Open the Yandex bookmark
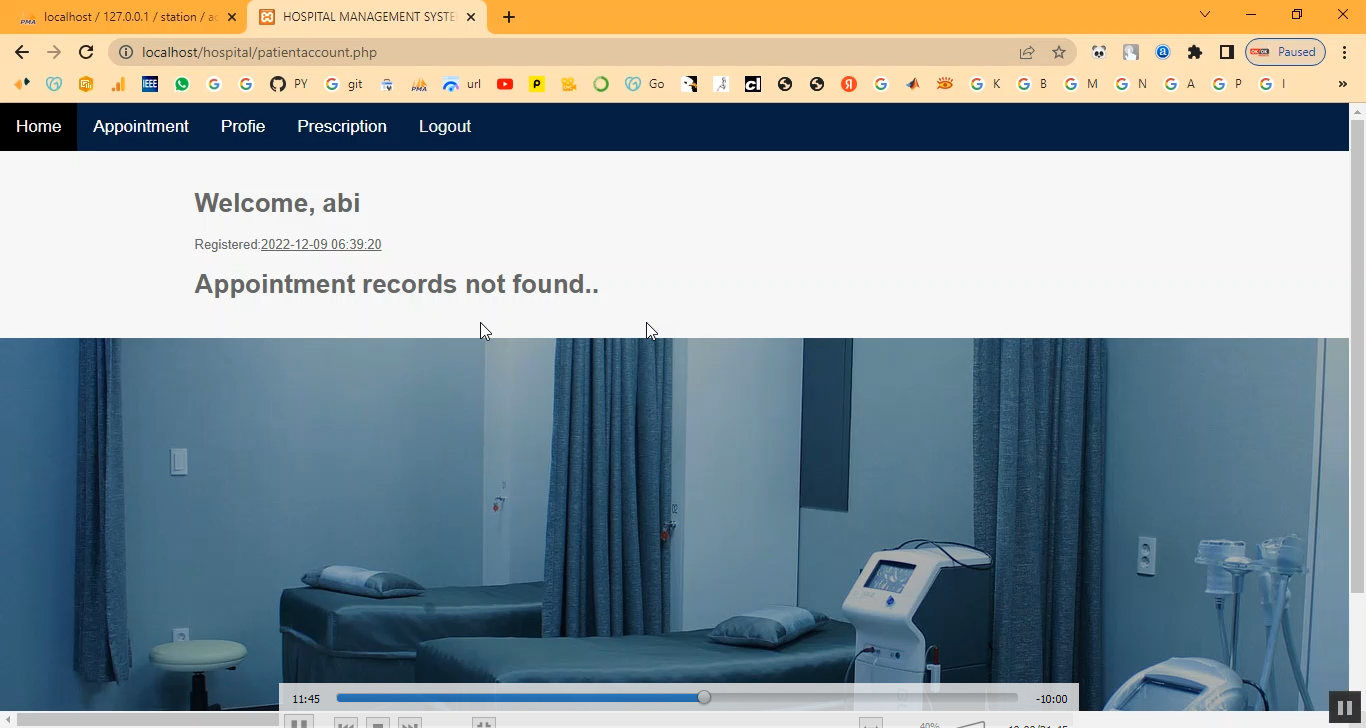The image size is (1366, 728). click(849, 85)
